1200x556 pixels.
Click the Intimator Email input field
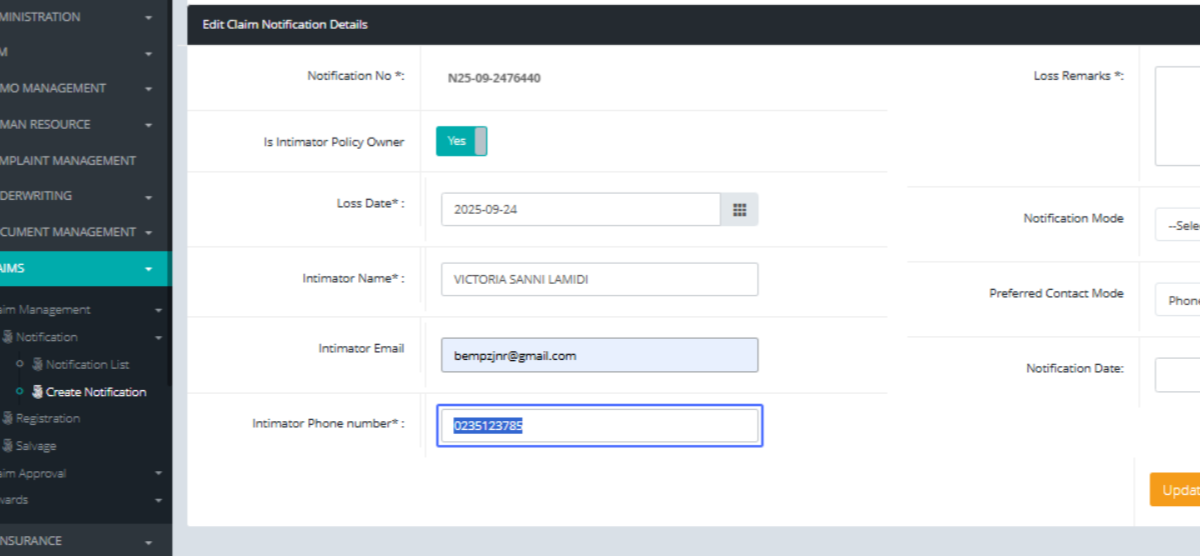(x=599, y=355)
